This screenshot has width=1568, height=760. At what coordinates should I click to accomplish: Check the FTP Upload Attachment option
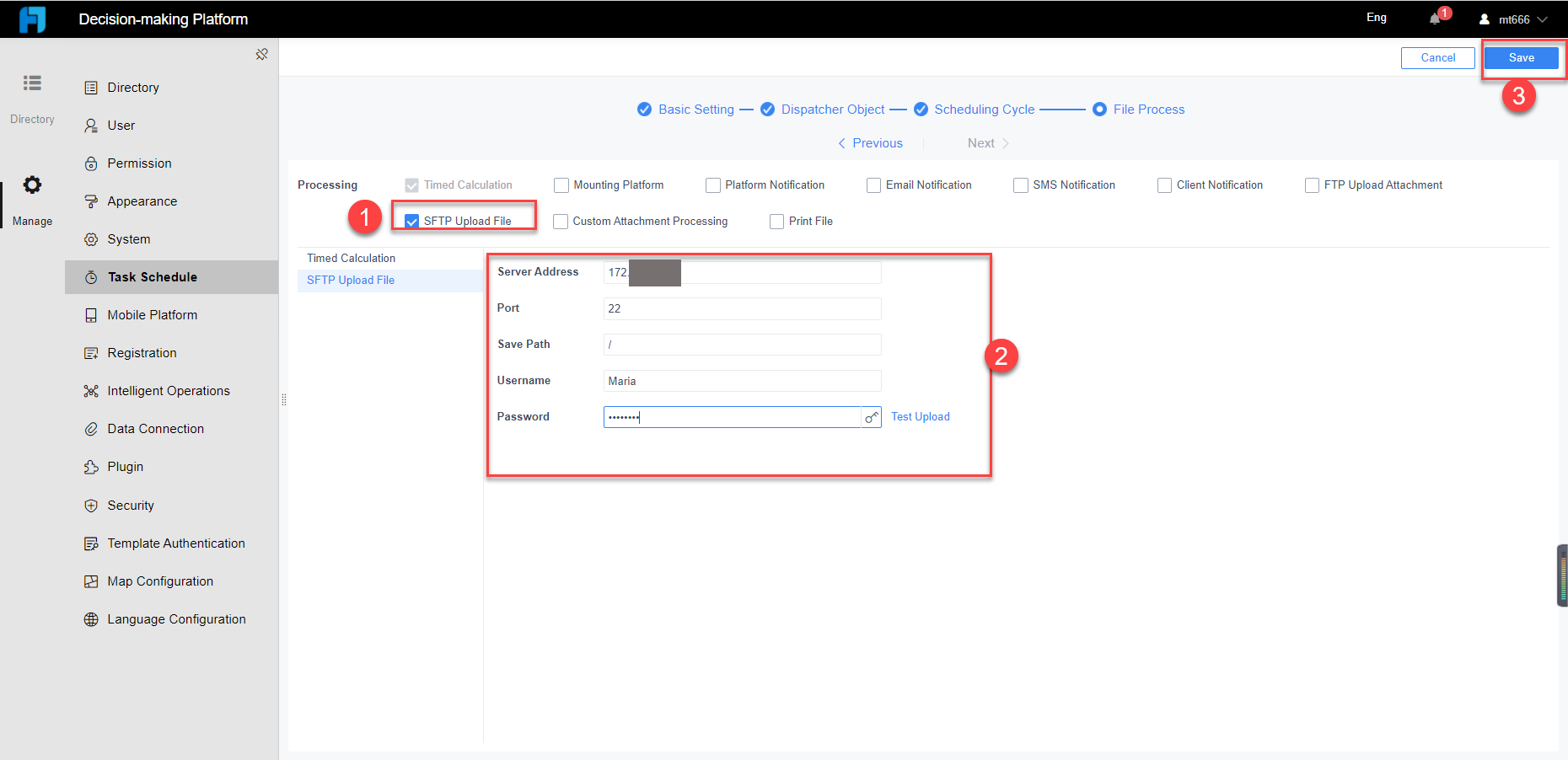click(x=1312, y=185)
